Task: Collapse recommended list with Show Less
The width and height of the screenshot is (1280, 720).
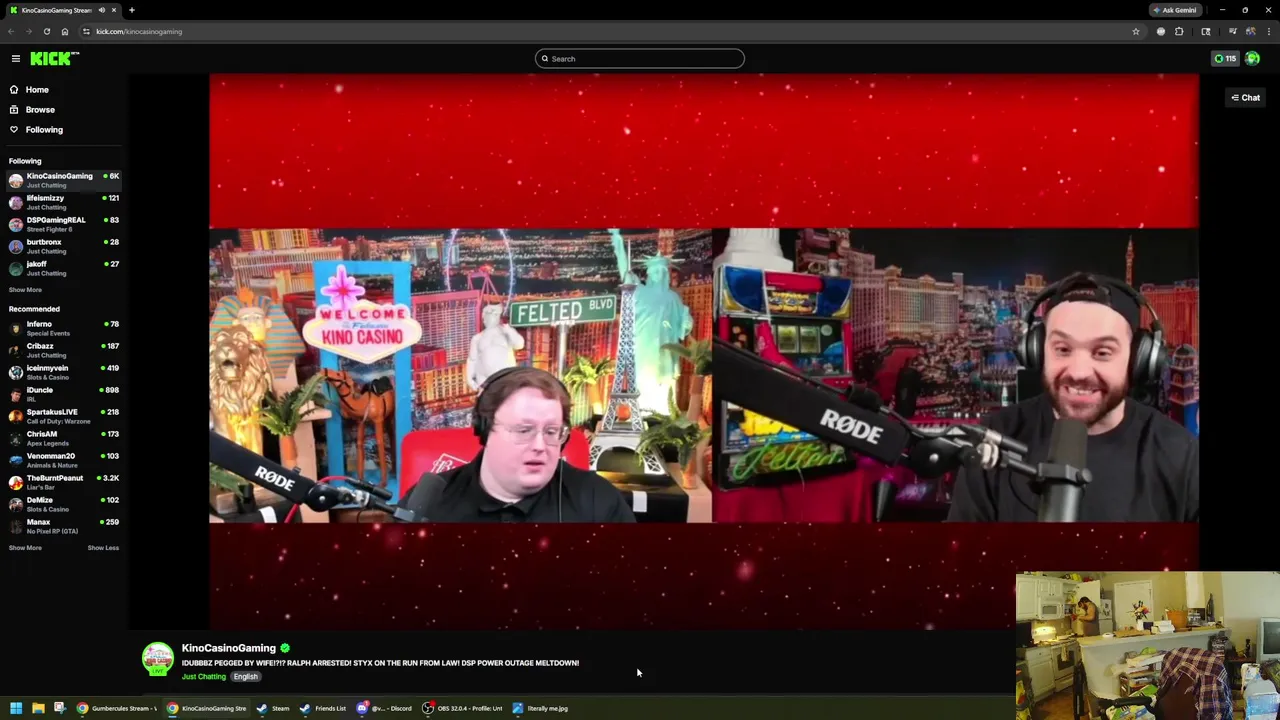Action: click(x=103, y=548)
